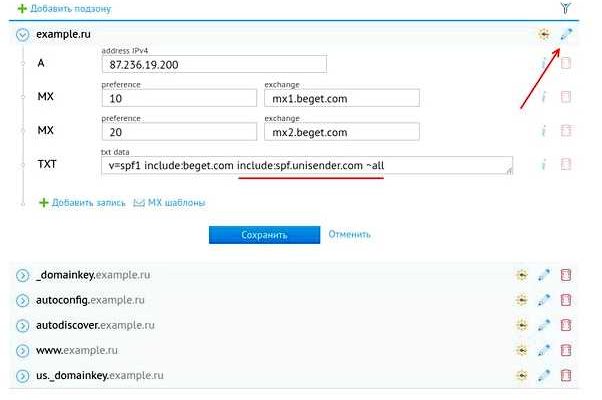Edit autoconfig.example.ru with pencil icon

pos(544,300)
